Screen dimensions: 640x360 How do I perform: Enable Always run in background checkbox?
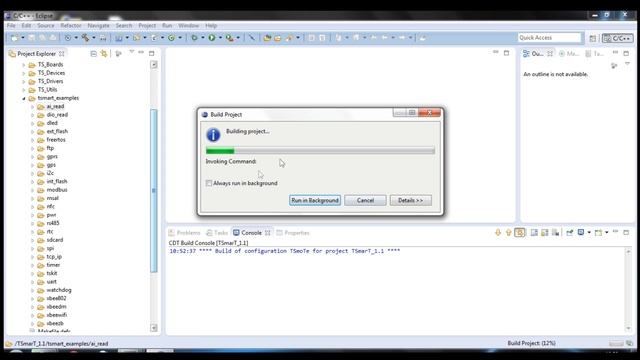[209, 183]
